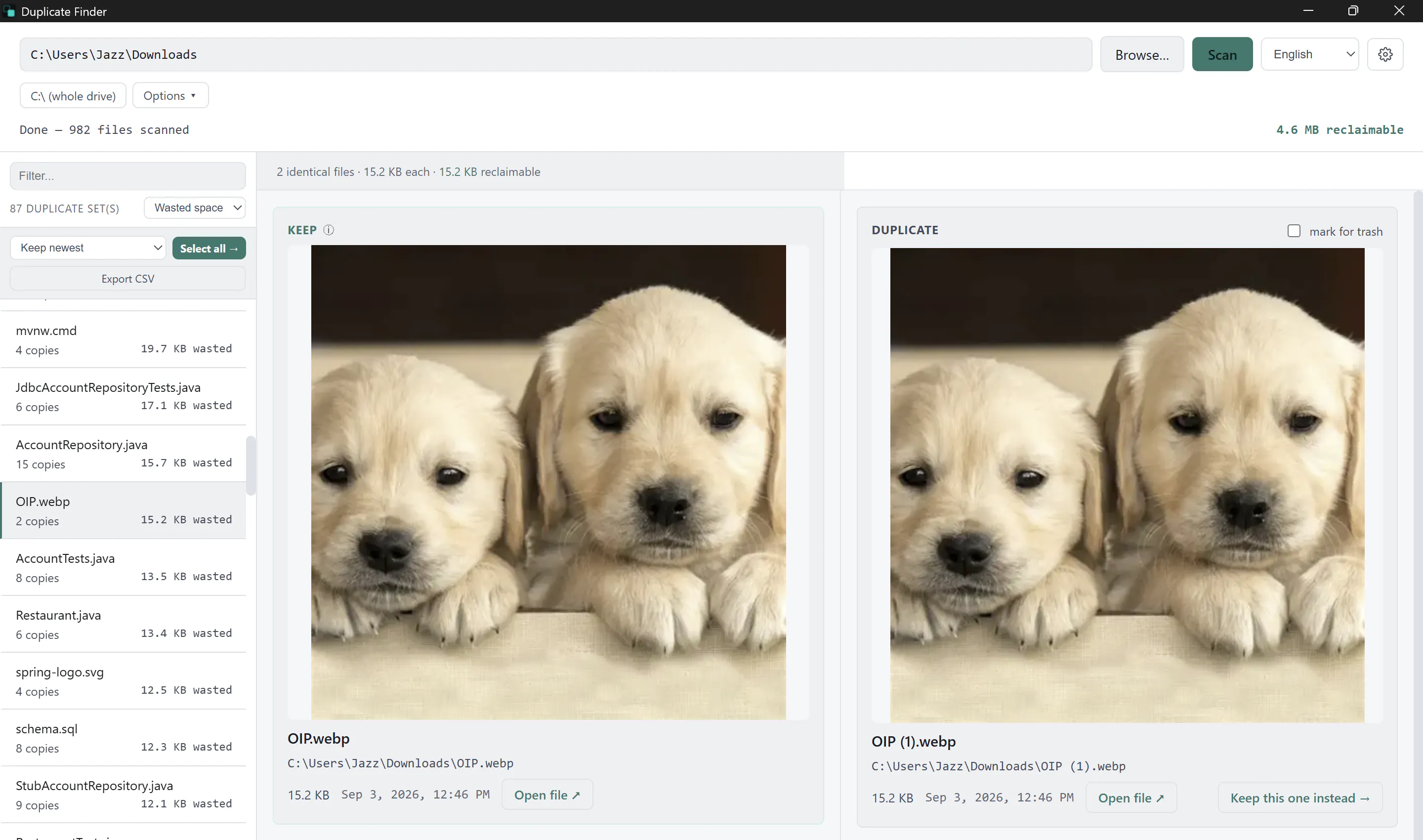This screenshot has height=840, width=1423.
Task: Click the 87 DUPLICATE SET(S) label
Action: coord(65,209)
